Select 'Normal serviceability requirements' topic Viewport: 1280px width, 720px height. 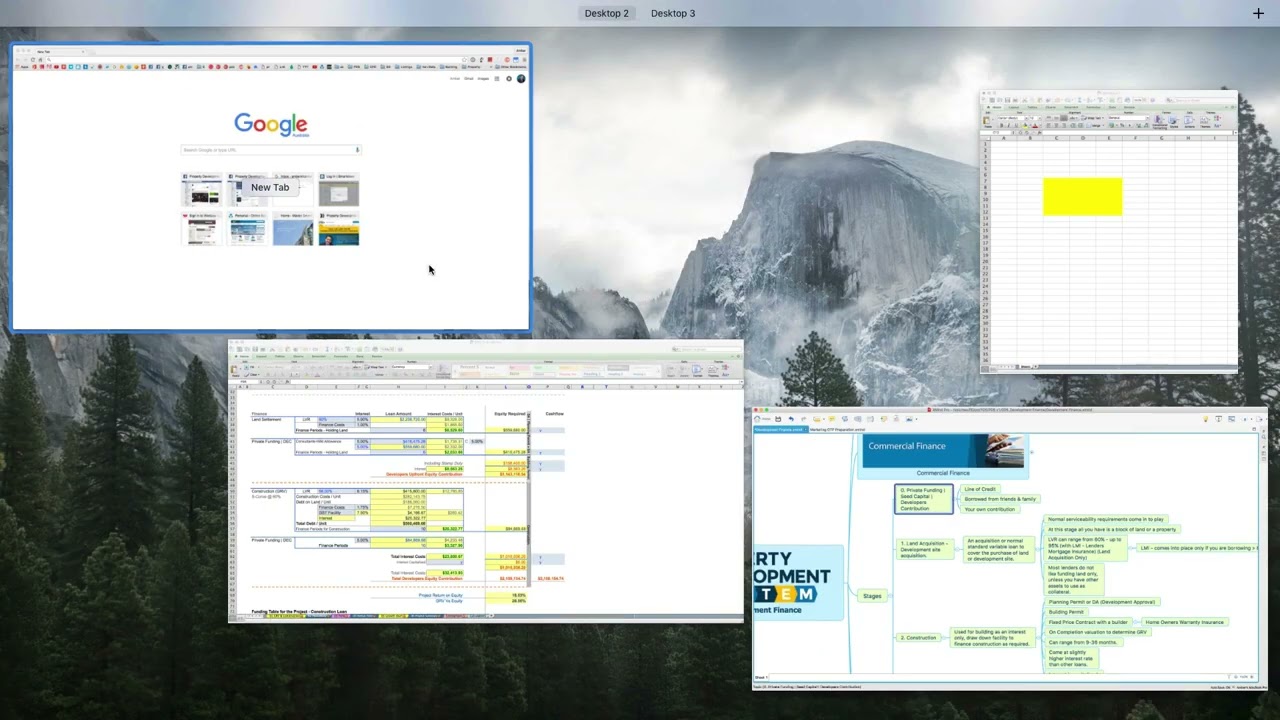click(1106, 519)
